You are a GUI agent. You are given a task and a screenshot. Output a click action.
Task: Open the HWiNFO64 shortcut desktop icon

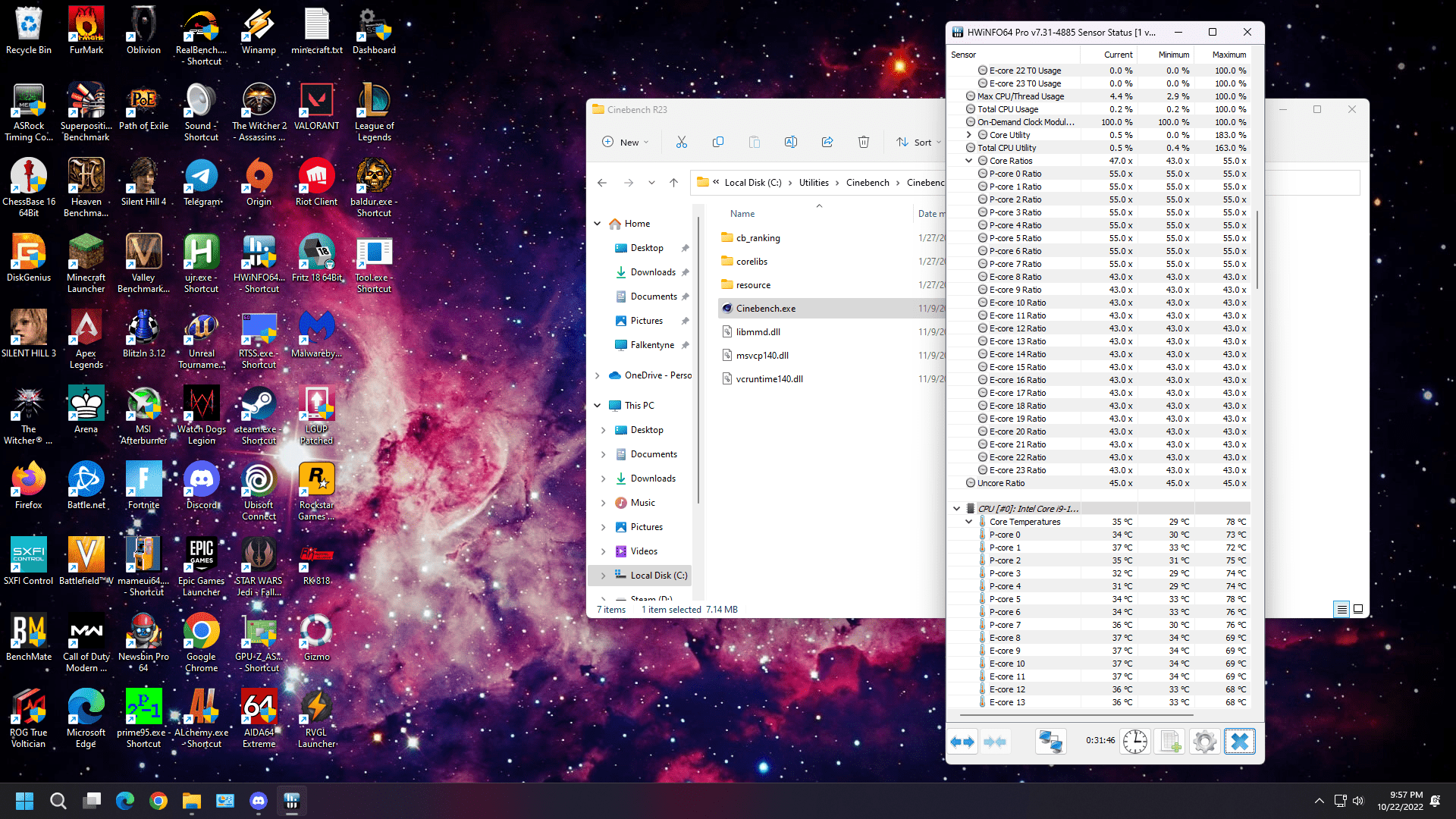[x=259, y=262]
